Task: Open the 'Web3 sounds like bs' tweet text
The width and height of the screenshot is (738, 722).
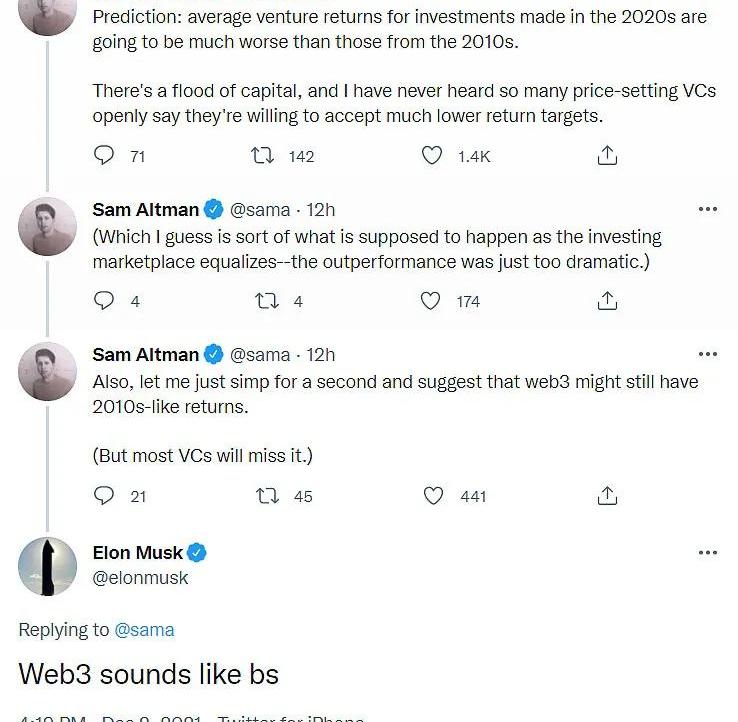Action: tap(149, 674)
